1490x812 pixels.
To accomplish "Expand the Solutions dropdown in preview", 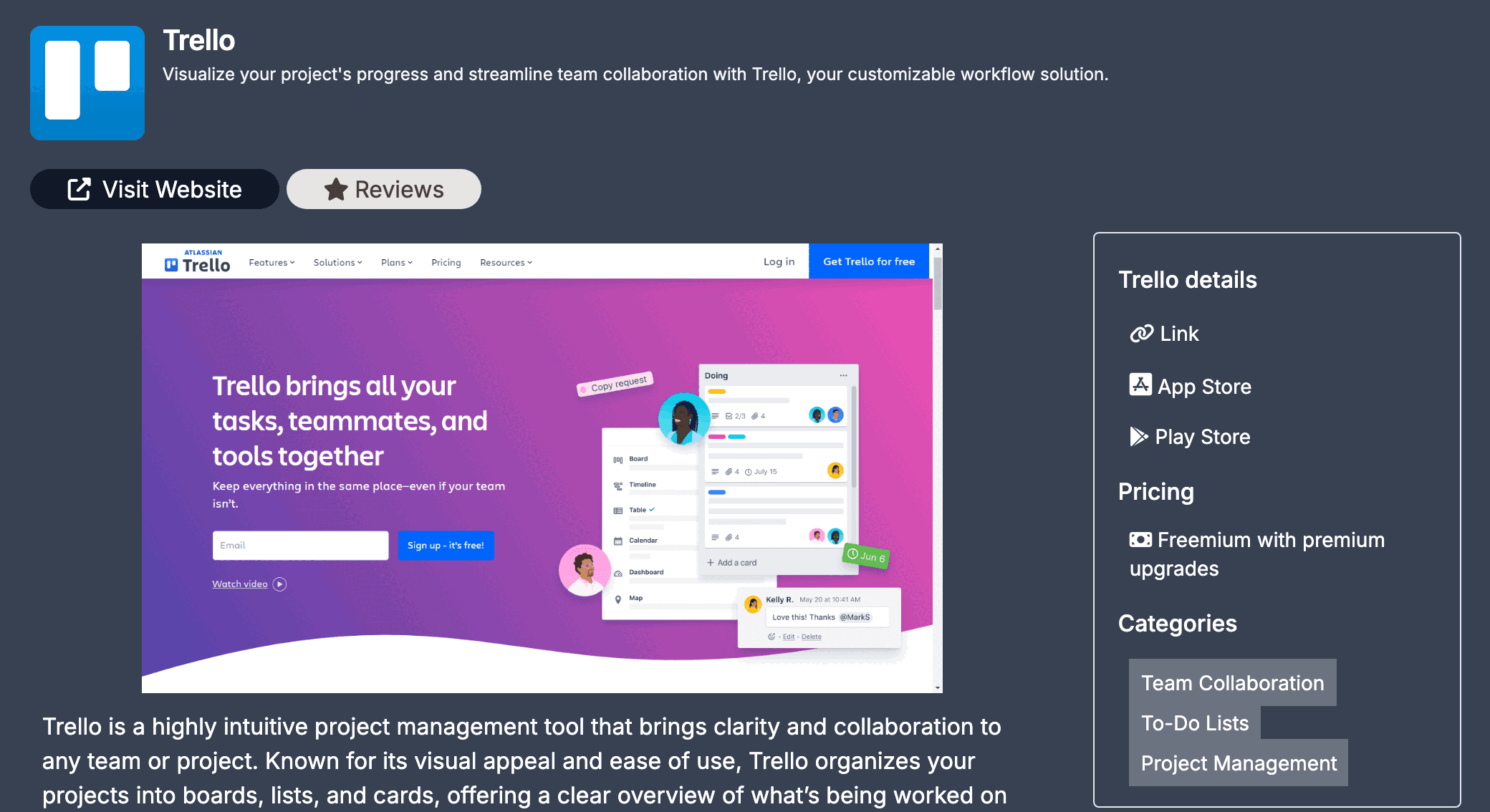I will point(337,263).
